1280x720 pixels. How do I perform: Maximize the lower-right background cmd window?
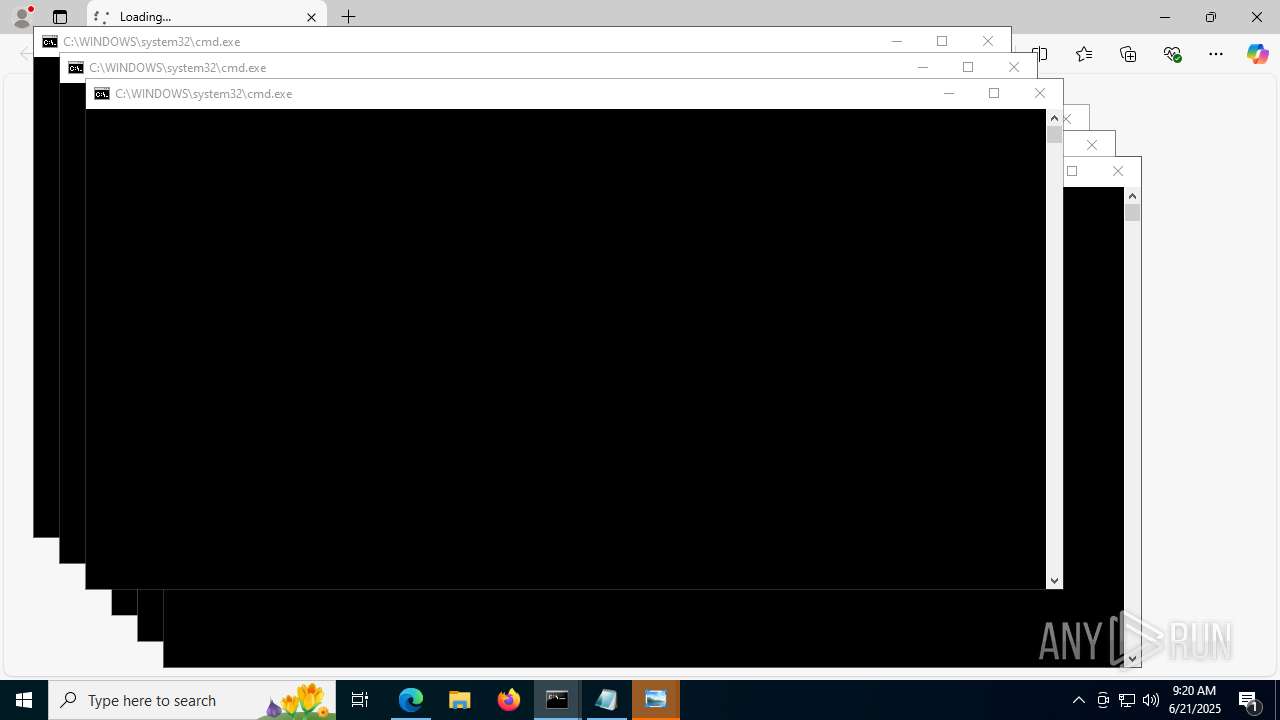pos(1072,171)
